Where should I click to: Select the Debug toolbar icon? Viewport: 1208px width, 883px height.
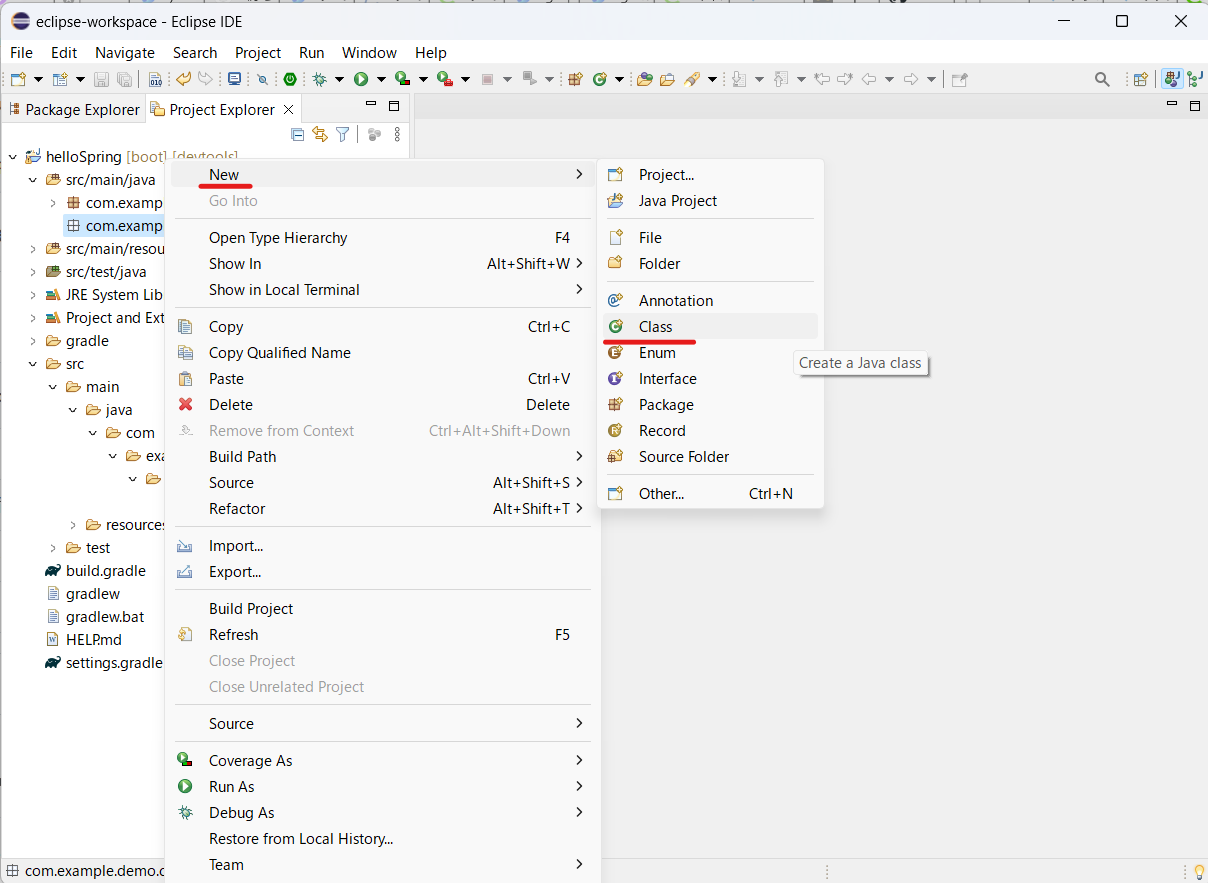coord(319,78)
